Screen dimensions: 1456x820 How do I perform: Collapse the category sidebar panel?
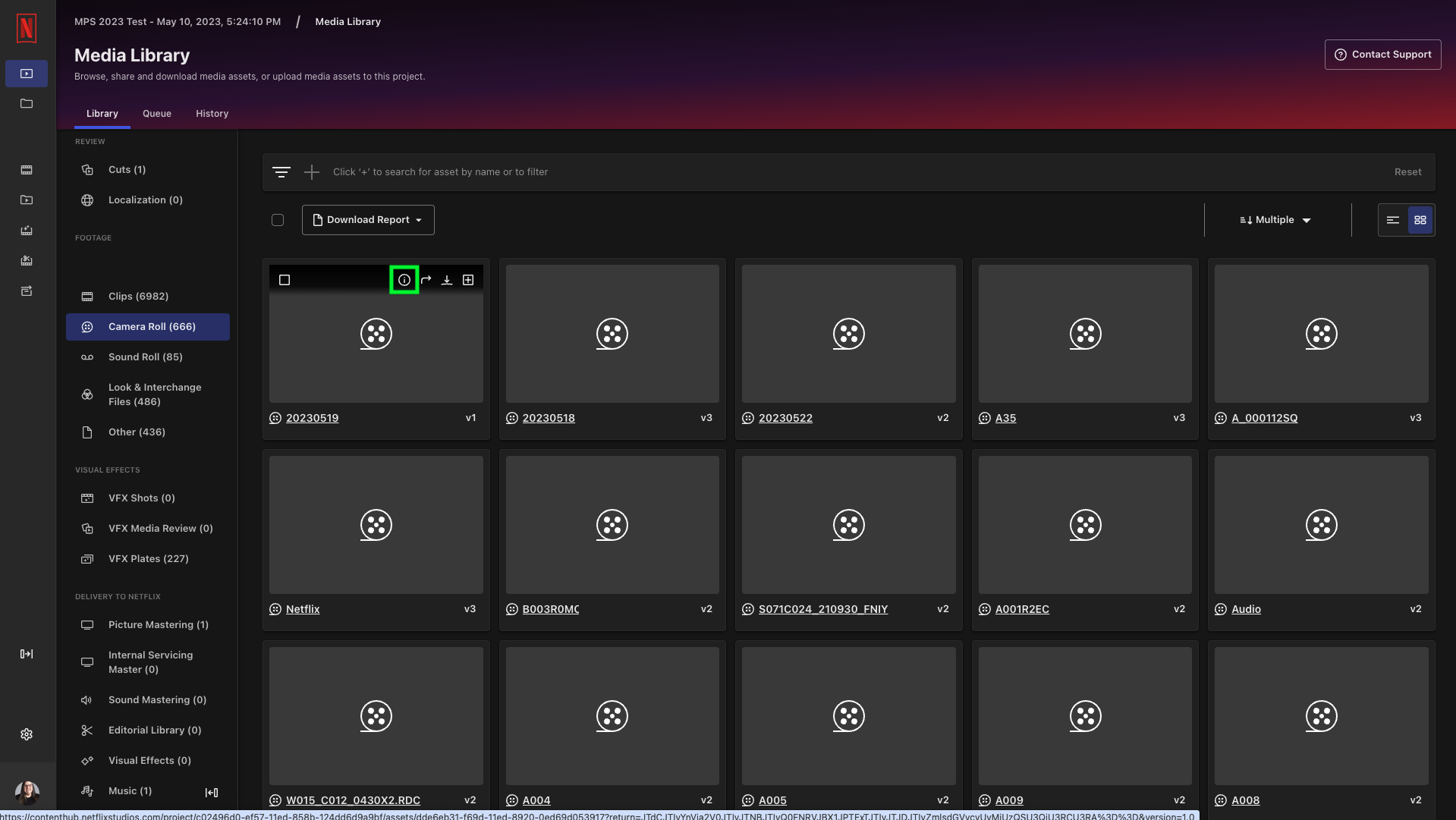click(x=212, y=793)
